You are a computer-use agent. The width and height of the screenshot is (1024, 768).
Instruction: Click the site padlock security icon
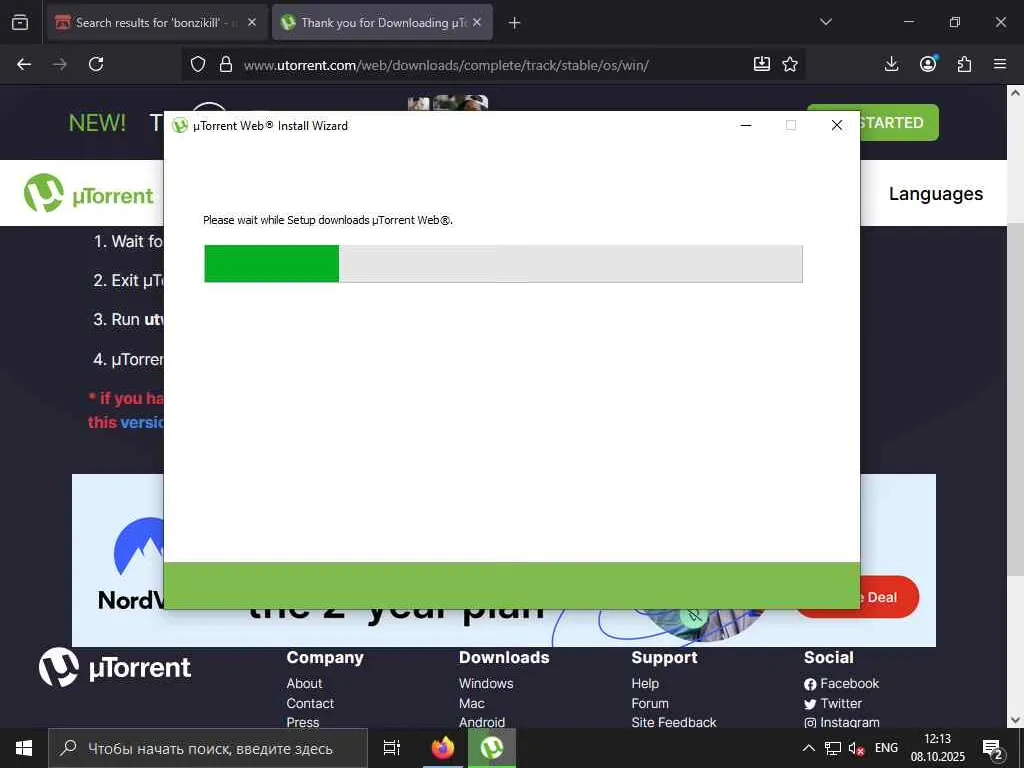tap(226, 64)
